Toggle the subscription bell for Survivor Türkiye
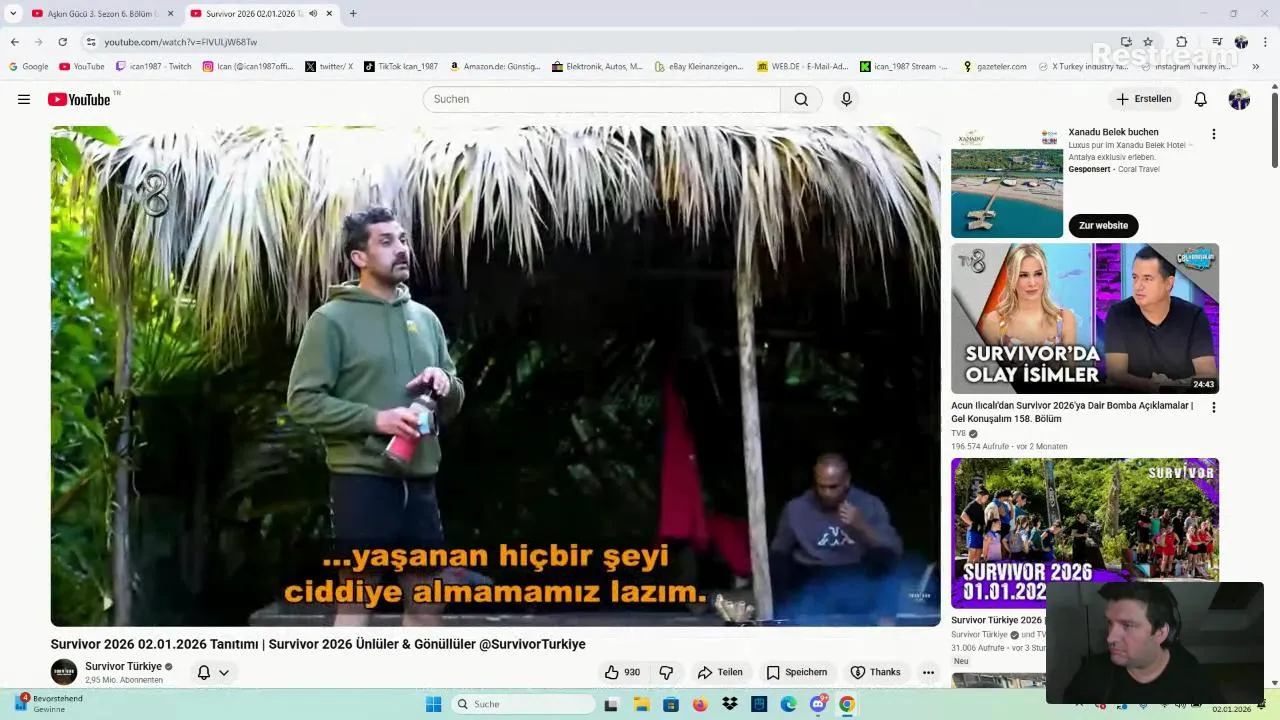The height and width of the screenshot is (720, 1280). [x=204, y=672]
